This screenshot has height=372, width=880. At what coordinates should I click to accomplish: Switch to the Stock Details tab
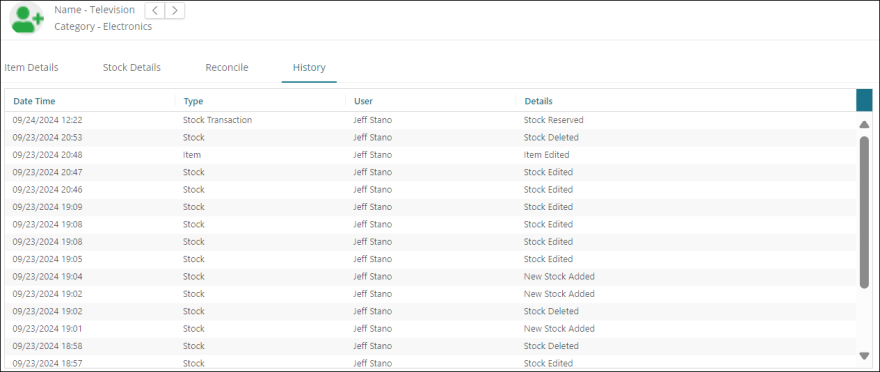pos(132,67)
